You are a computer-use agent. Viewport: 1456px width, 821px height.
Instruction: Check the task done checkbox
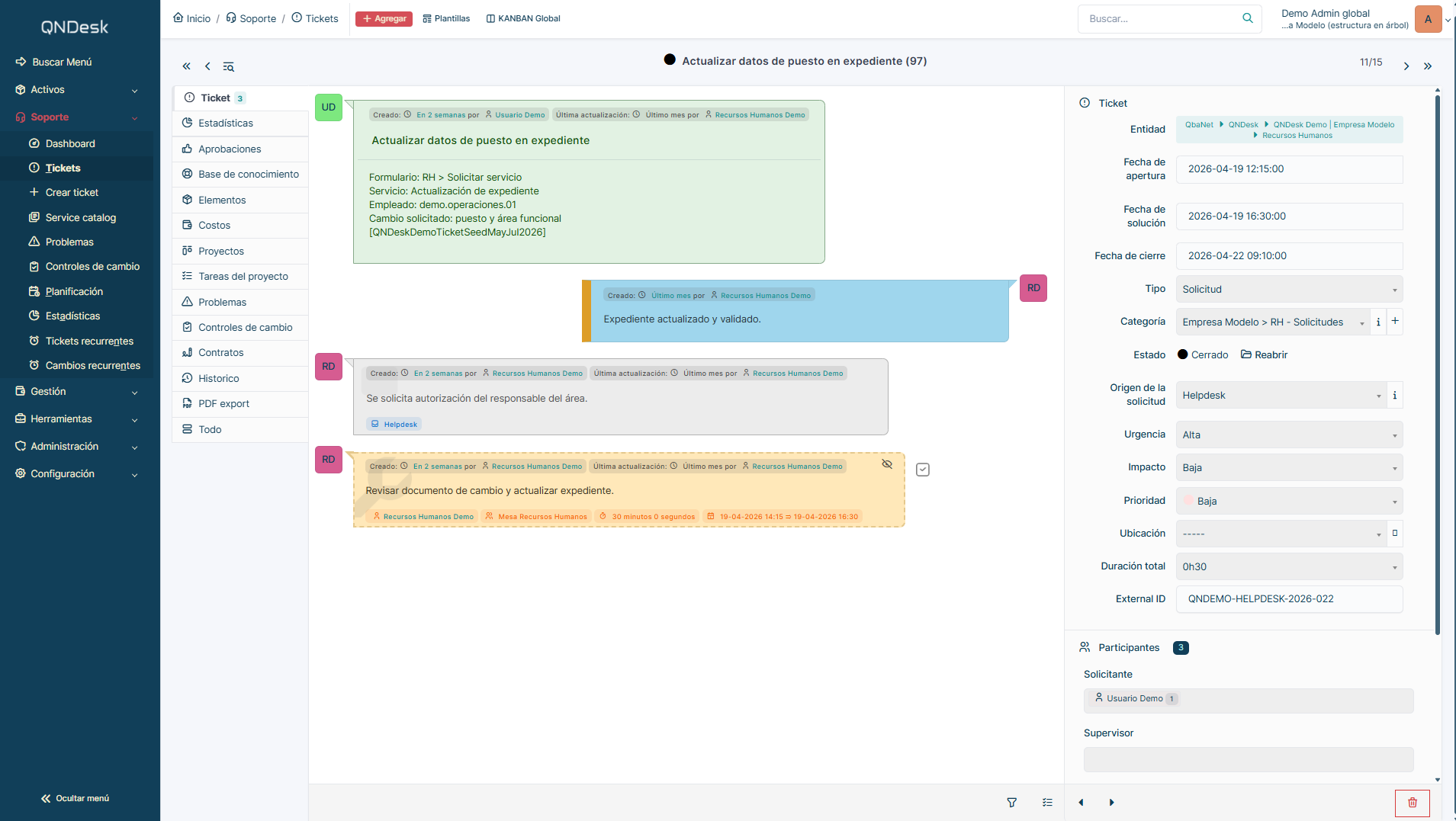point(923,470)
